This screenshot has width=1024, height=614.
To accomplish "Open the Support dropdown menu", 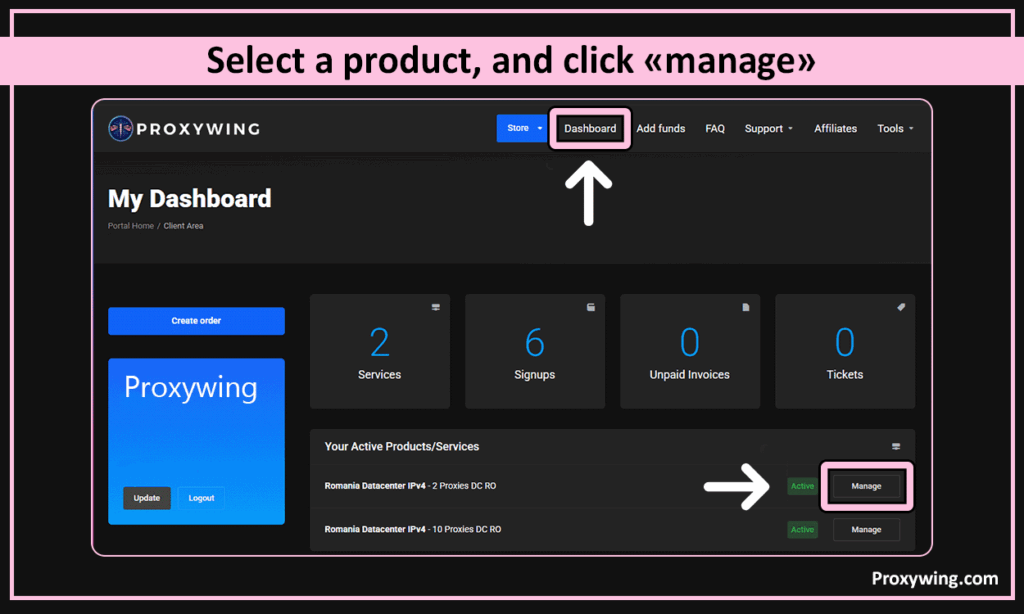I will click(x=768, y=129).
